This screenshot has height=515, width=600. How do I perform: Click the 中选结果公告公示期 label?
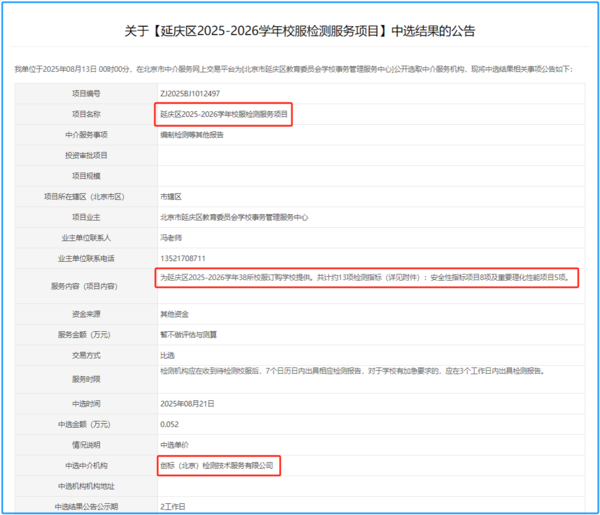click(86, 507)
